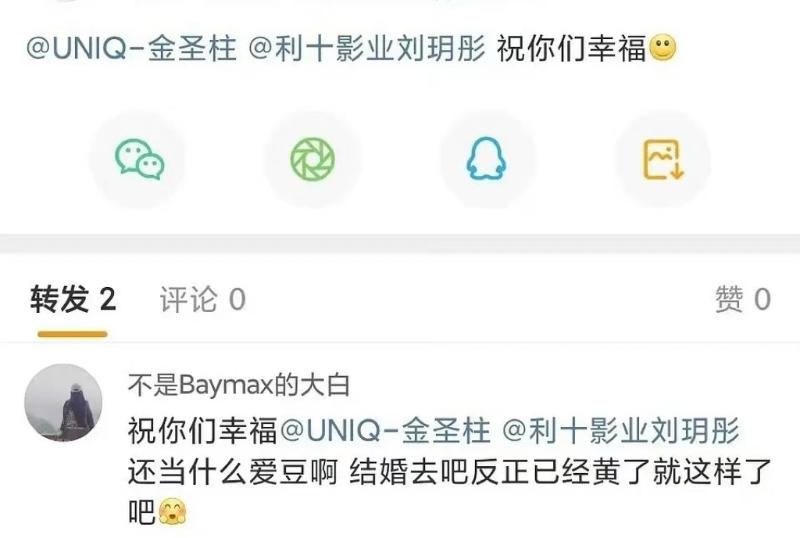Share via QQ penguin icon

click(487, 159)
